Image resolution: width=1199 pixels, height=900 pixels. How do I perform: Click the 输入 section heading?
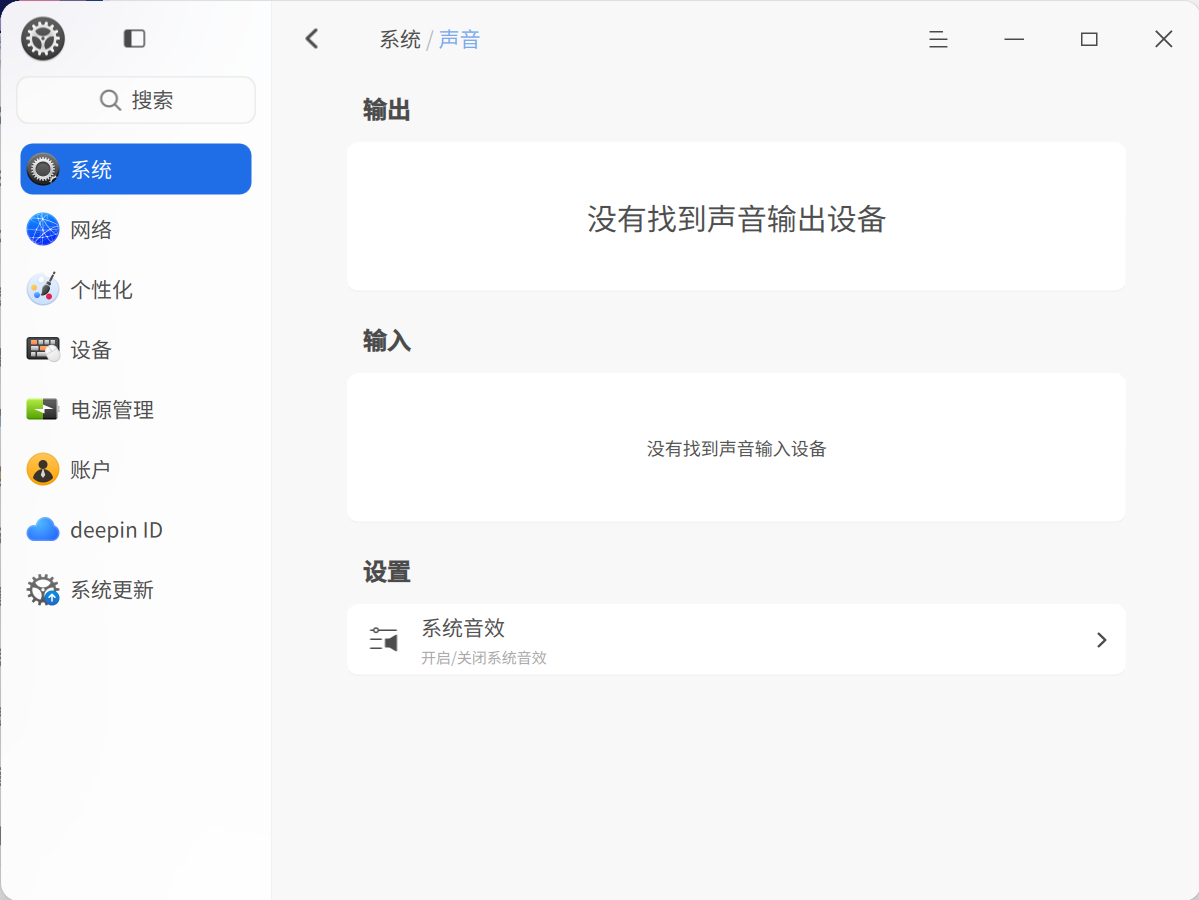[x=386, y=341]
